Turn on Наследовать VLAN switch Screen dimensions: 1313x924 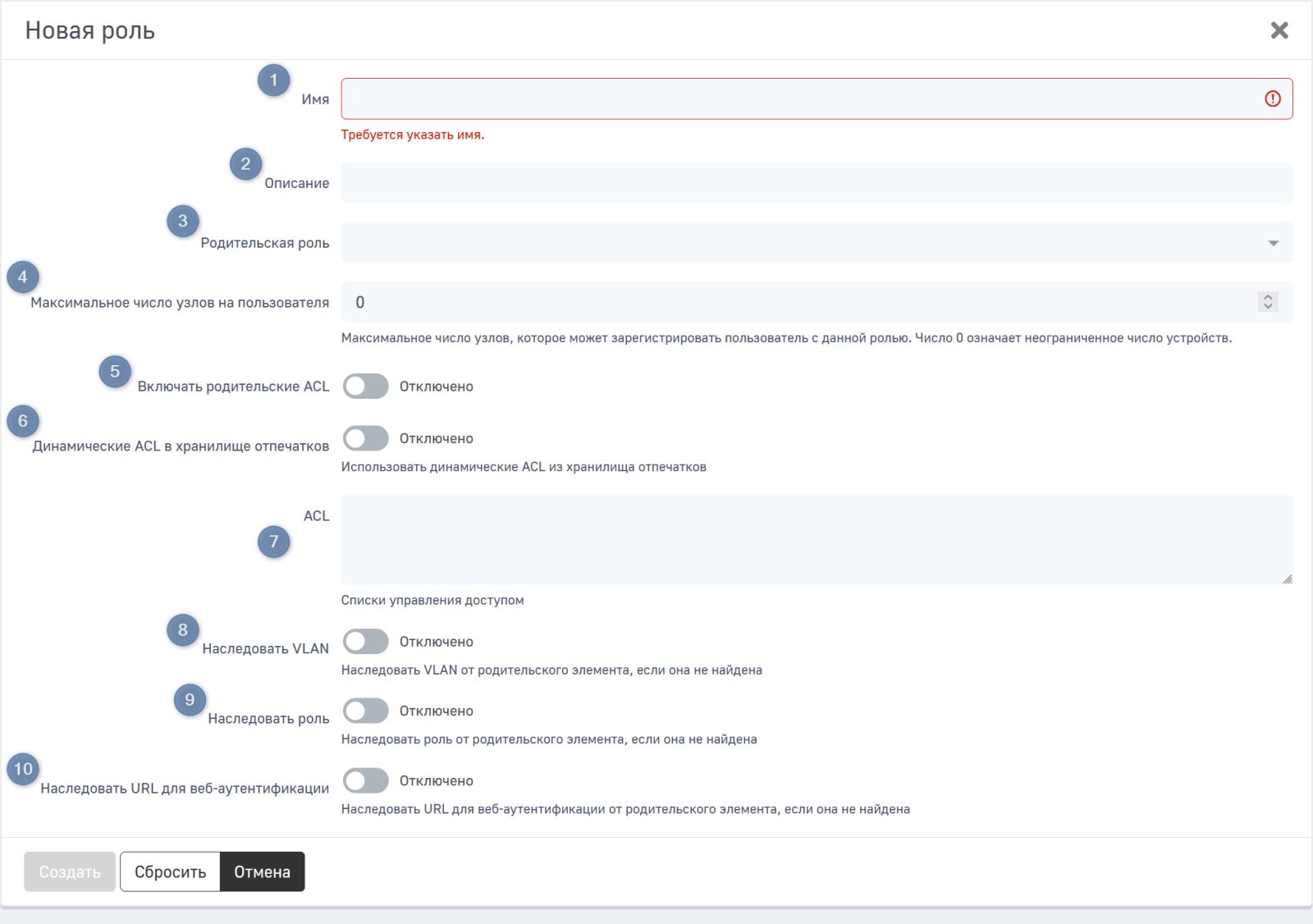point(366,642)
